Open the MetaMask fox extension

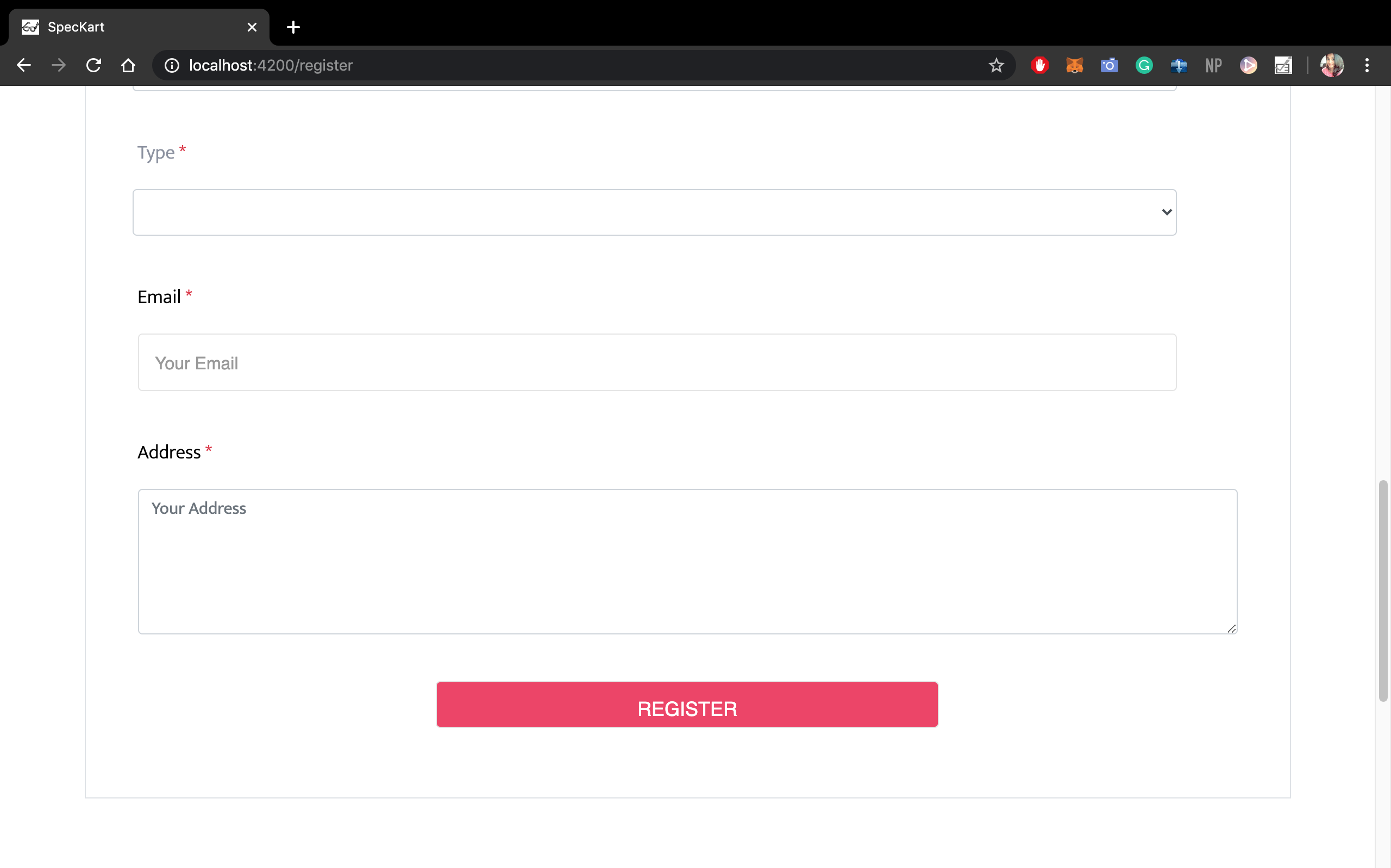1074,65
